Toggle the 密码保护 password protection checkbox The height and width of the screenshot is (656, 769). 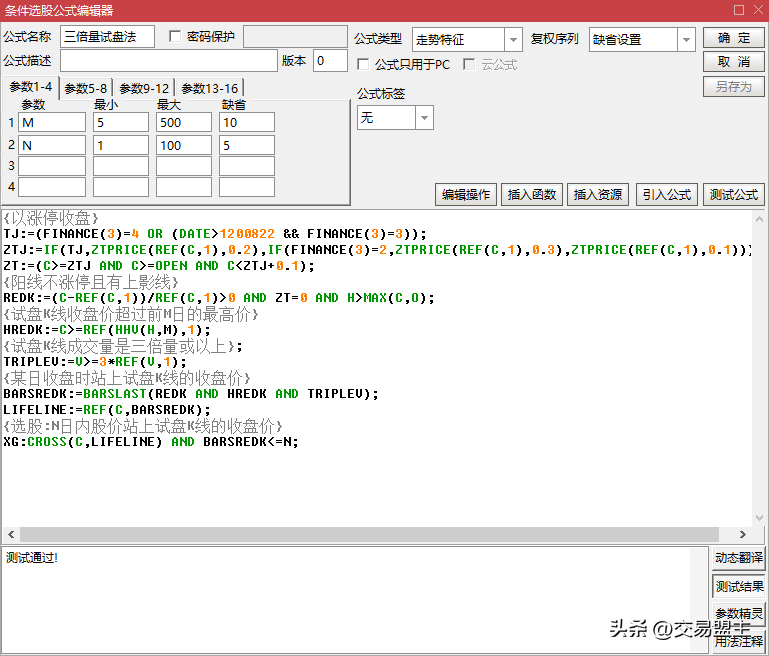pyautogui.click(x=175, y=36)
